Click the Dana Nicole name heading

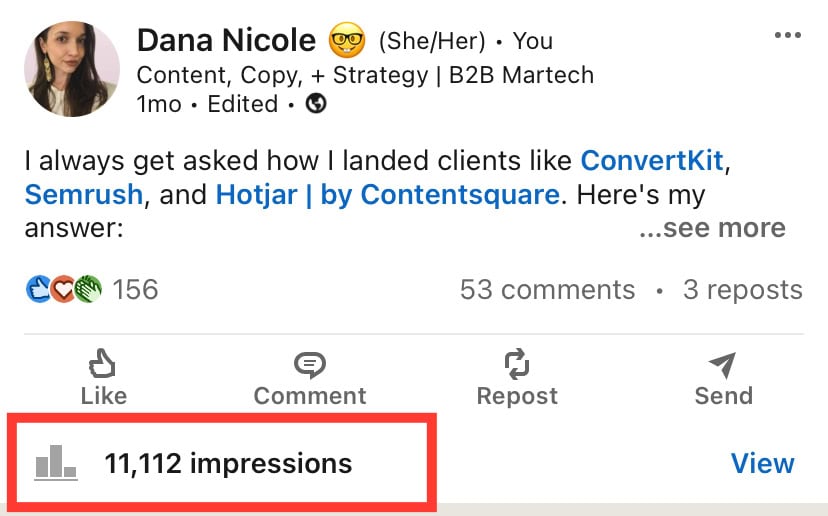227,40
